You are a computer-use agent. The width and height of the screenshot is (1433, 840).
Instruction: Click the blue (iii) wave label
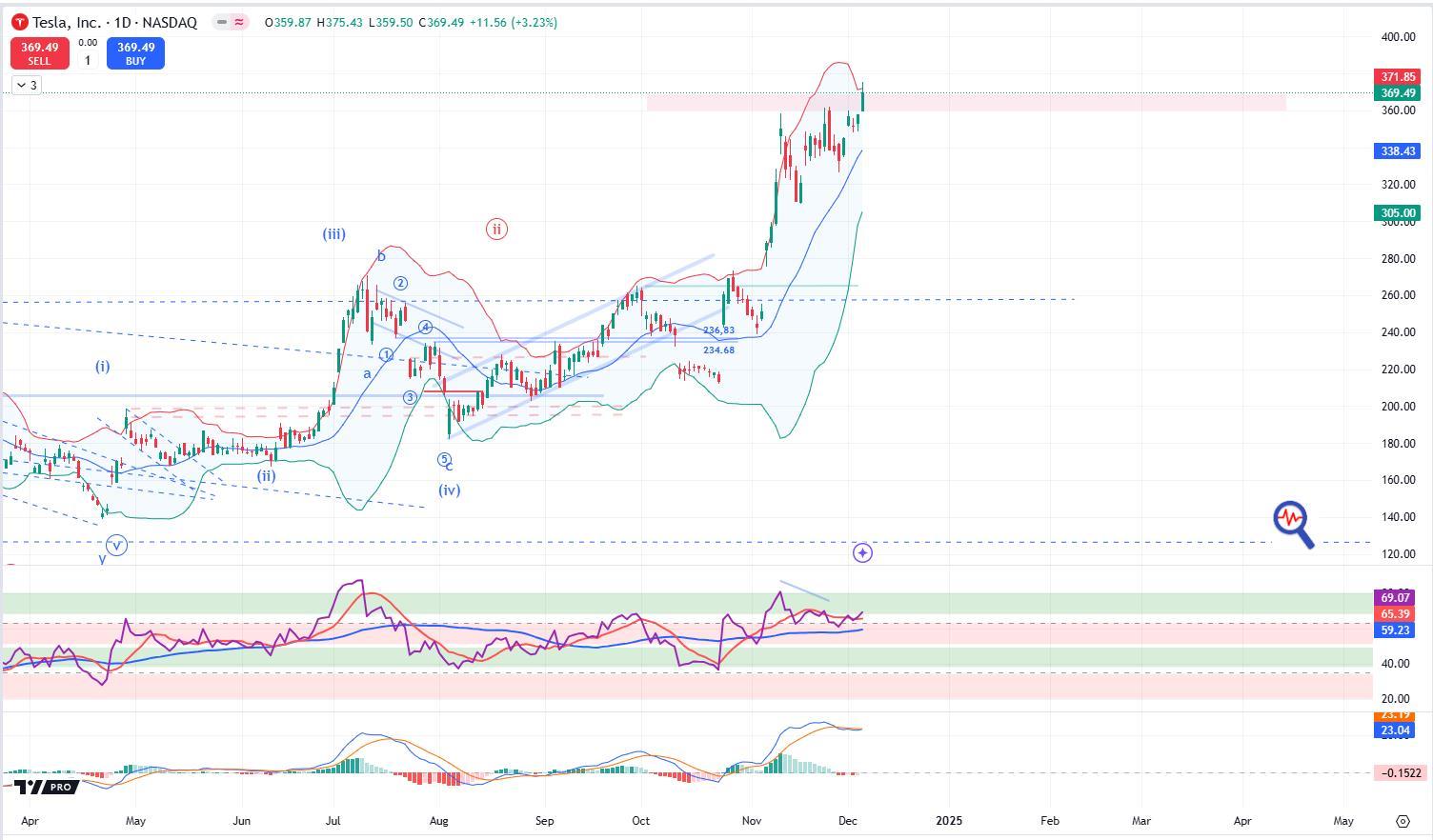coord(333,234)
